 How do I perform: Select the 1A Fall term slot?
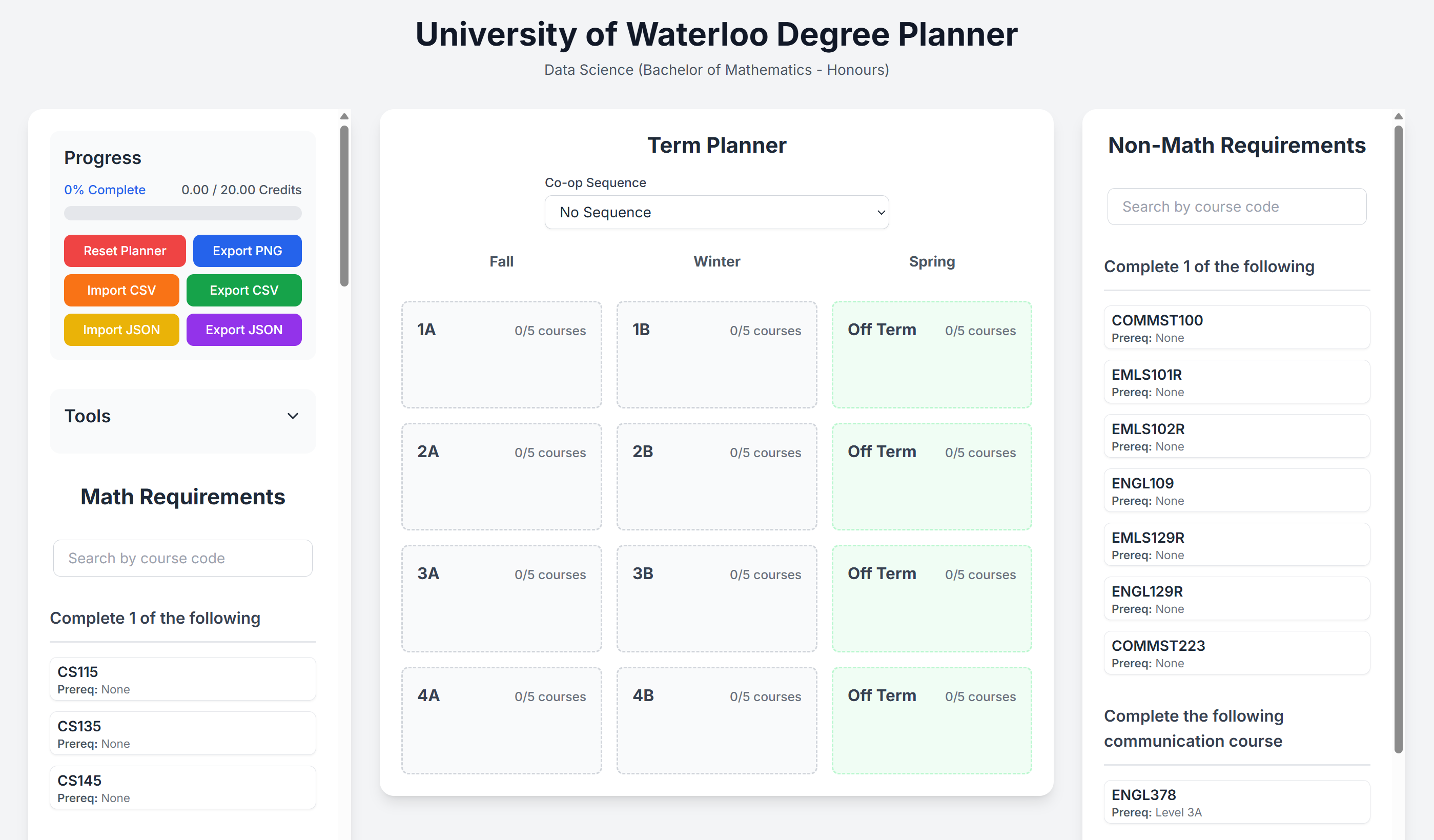coord(501,355)
